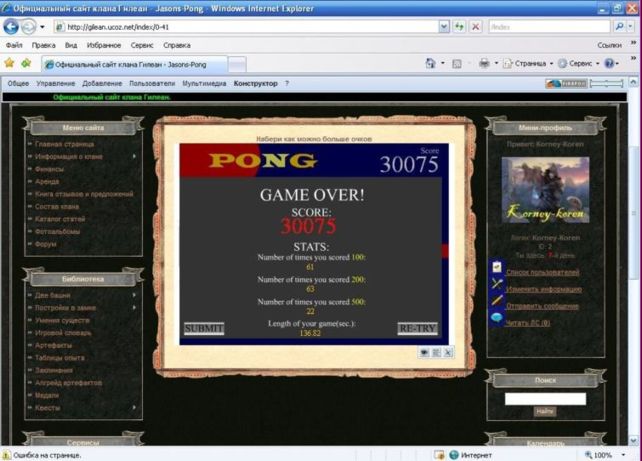Open the Вид menu
This screenshot has width=642, height=461.
click(71, 45)
